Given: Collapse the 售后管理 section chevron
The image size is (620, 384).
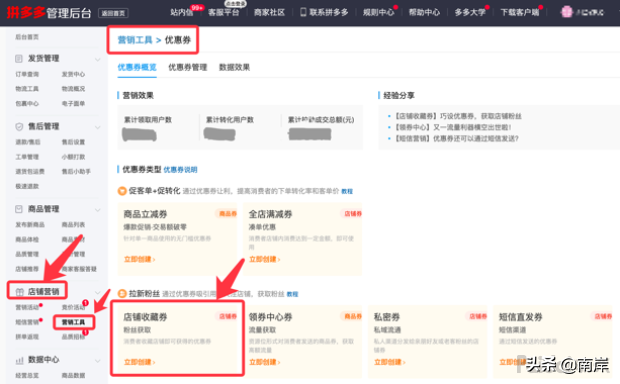Looking at the screenshot, I should pos(98,127).
